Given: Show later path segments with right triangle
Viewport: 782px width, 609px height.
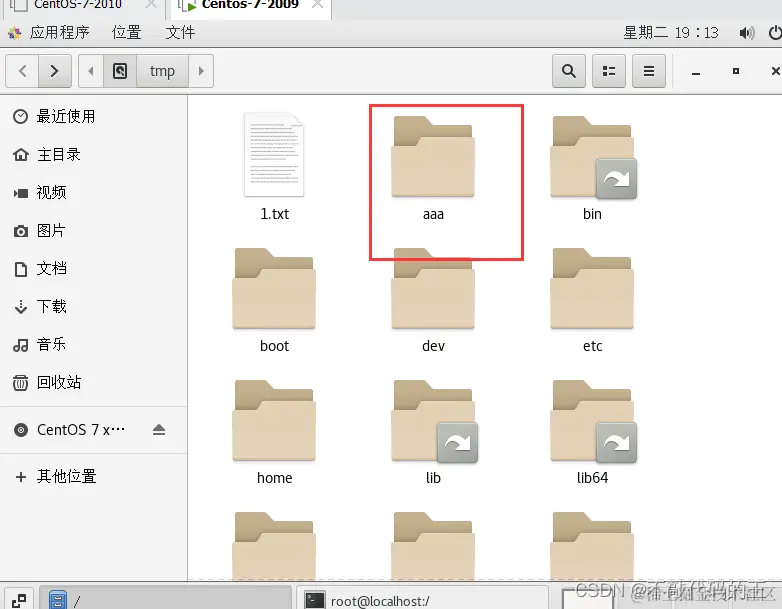Looking at the screenshot, I should [201, 71].
